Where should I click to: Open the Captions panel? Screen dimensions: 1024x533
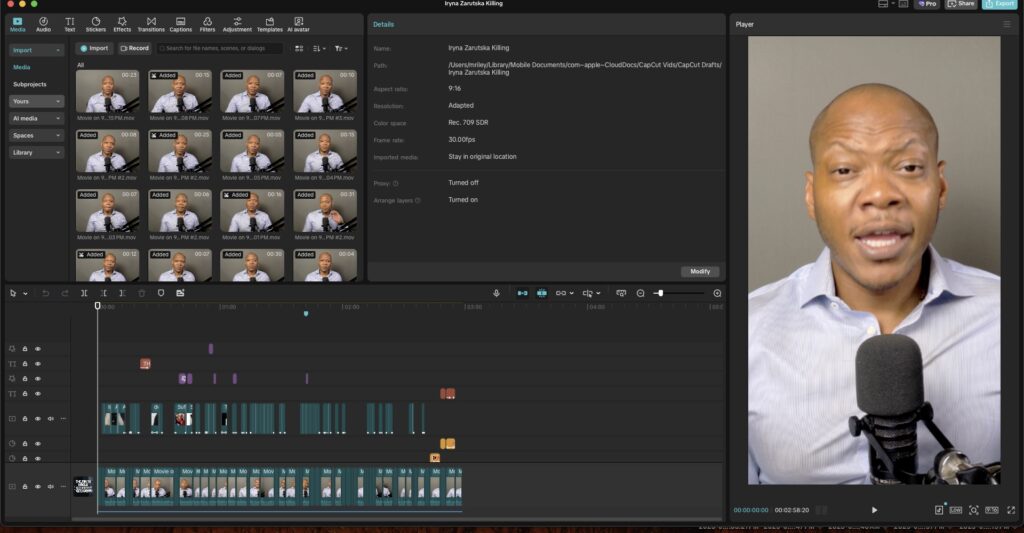[x=181, y=24]
